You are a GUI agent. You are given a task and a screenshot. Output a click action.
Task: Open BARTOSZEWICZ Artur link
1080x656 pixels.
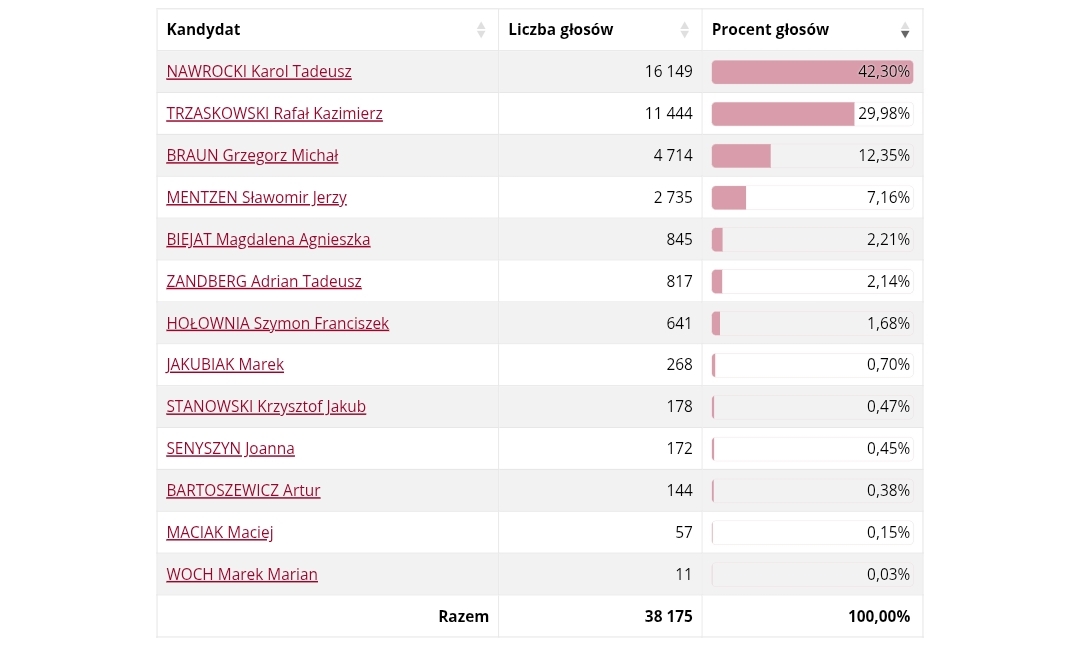click(243, 491)
